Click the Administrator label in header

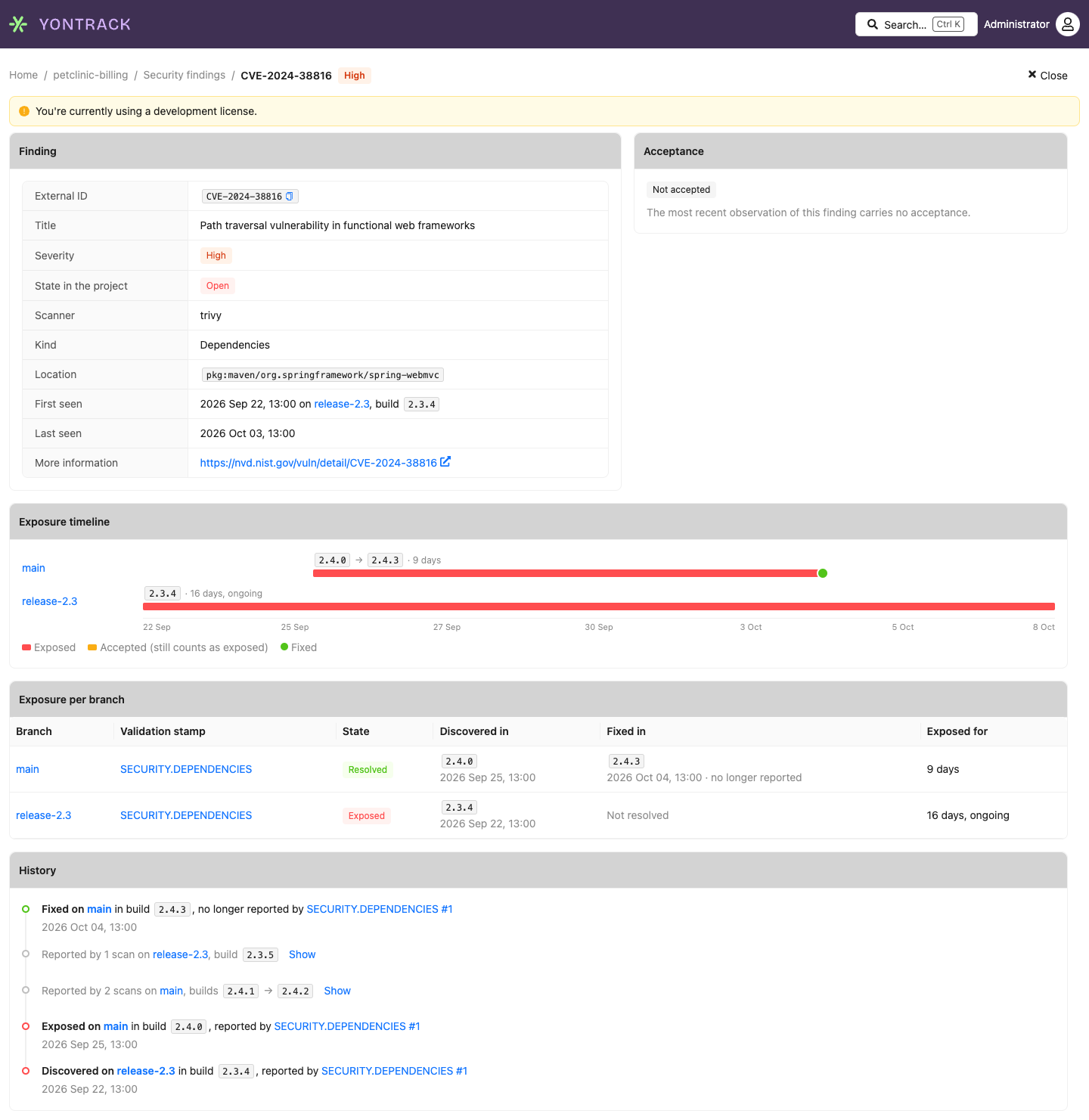point(1016,24)
